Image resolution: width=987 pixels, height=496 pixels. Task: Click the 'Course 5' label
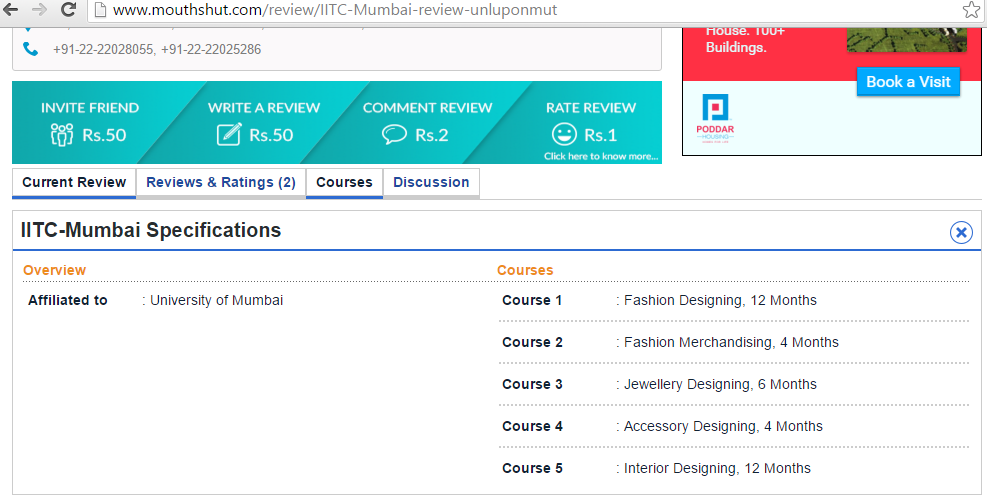point(532,468)
